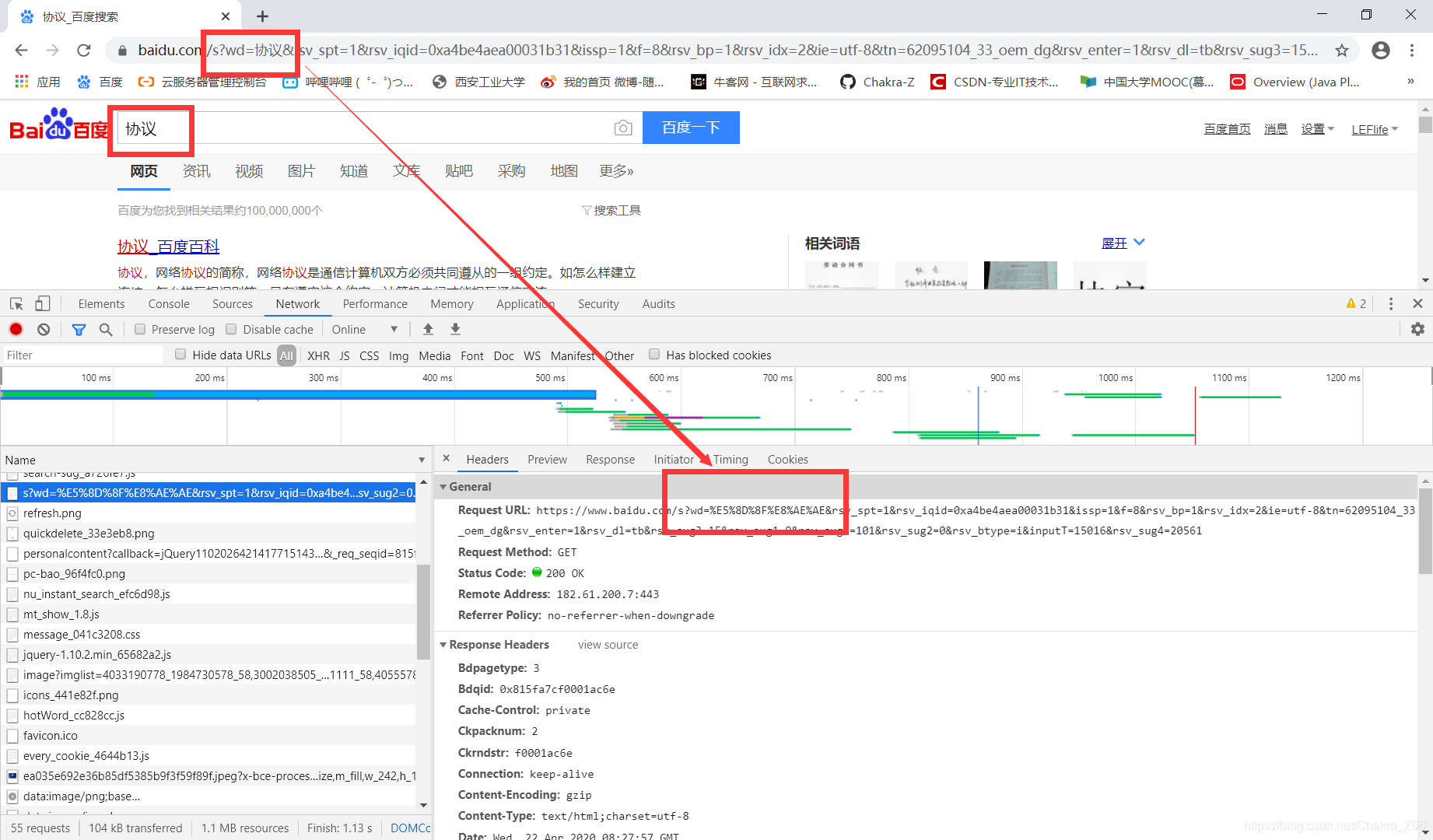Filter requests by CSS type
This screenshot has height=840, width=1433.
tap(369, 355)
